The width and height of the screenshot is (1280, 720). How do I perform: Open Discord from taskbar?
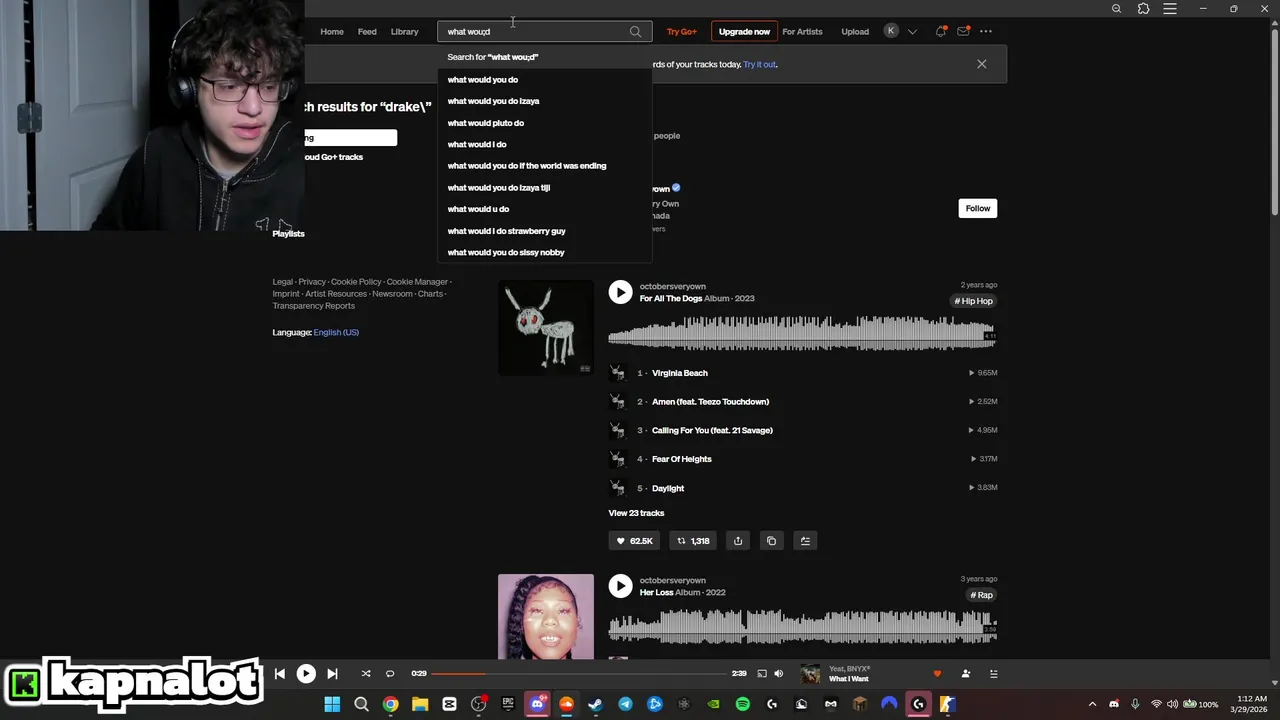(538, 704)
